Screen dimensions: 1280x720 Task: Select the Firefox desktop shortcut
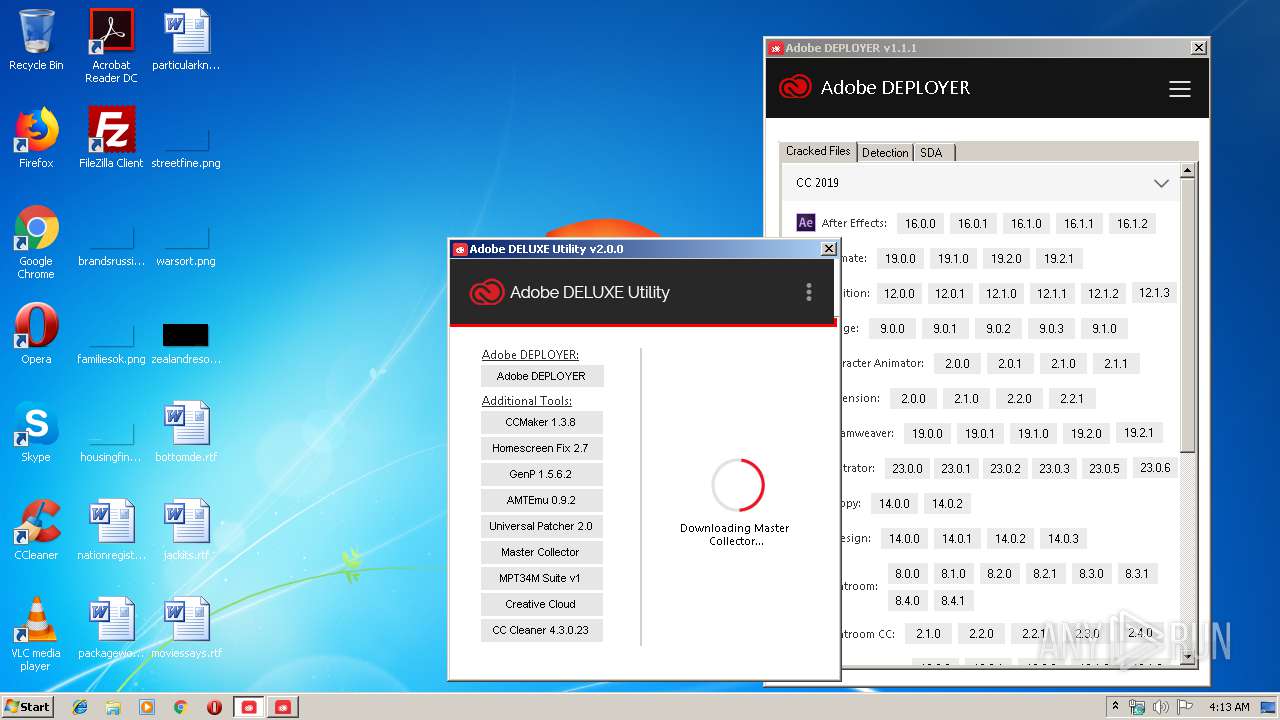click(x=36, y=138)
